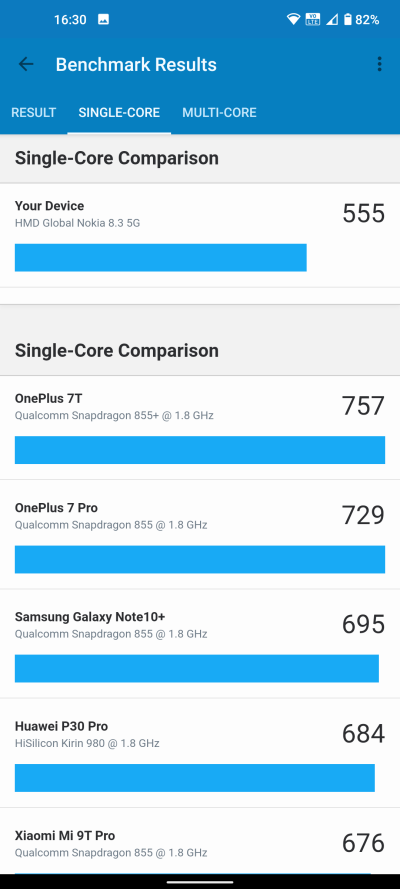400x889 pixels.
Task: Switch to the RESULT tab
Action: tap(33, 112)
